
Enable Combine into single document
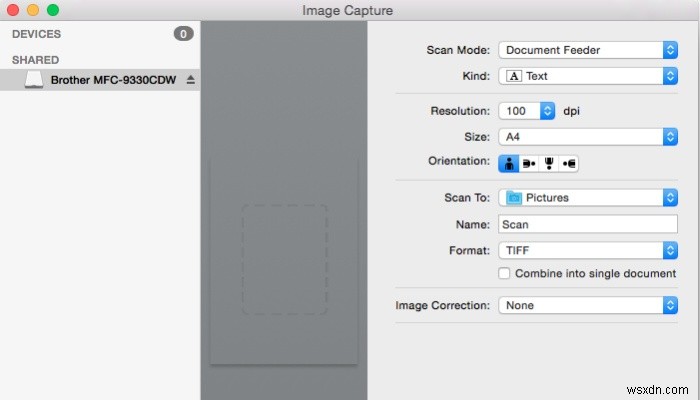coord(504,273)
